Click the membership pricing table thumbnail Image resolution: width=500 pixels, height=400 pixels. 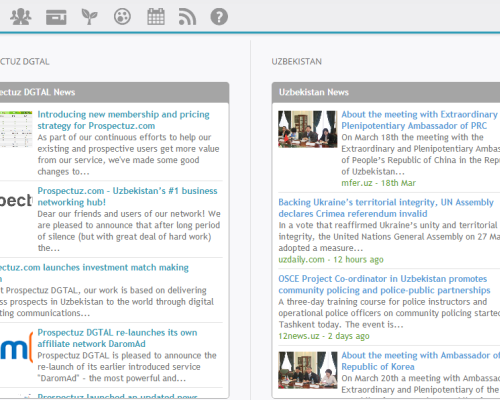[16, 129]
